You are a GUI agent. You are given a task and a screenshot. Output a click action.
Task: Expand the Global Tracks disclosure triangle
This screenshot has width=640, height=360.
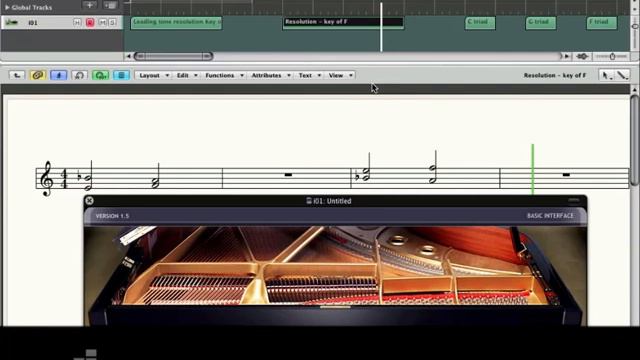point(7,7)
